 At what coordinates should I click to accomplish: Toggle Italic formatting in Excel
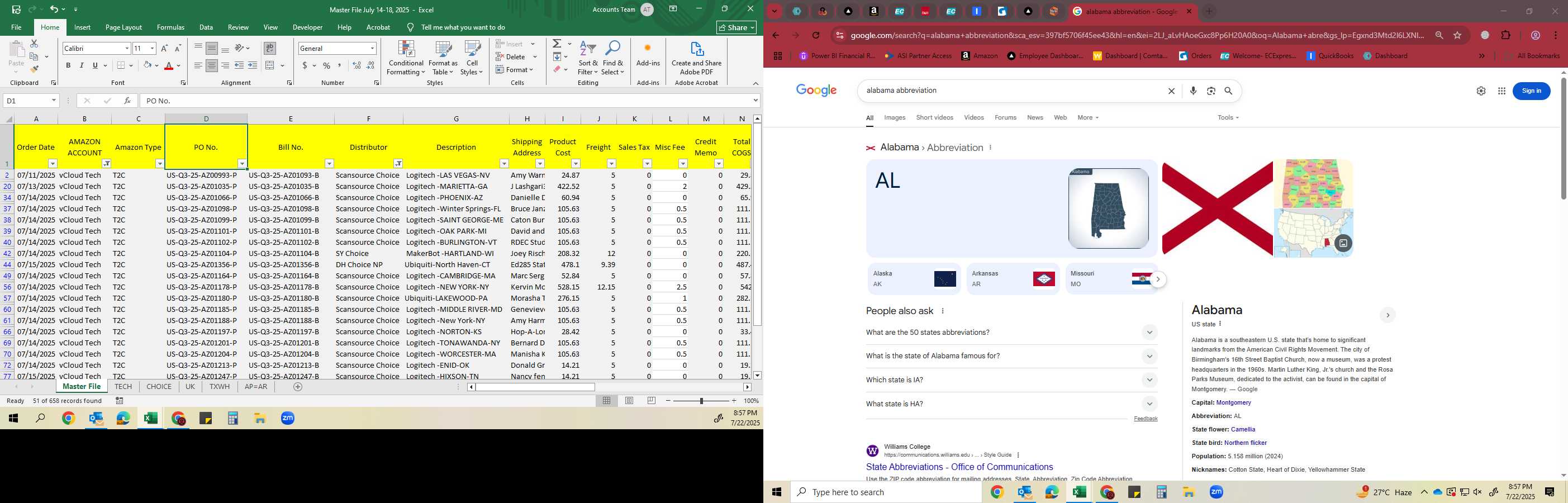pos(82,65)
